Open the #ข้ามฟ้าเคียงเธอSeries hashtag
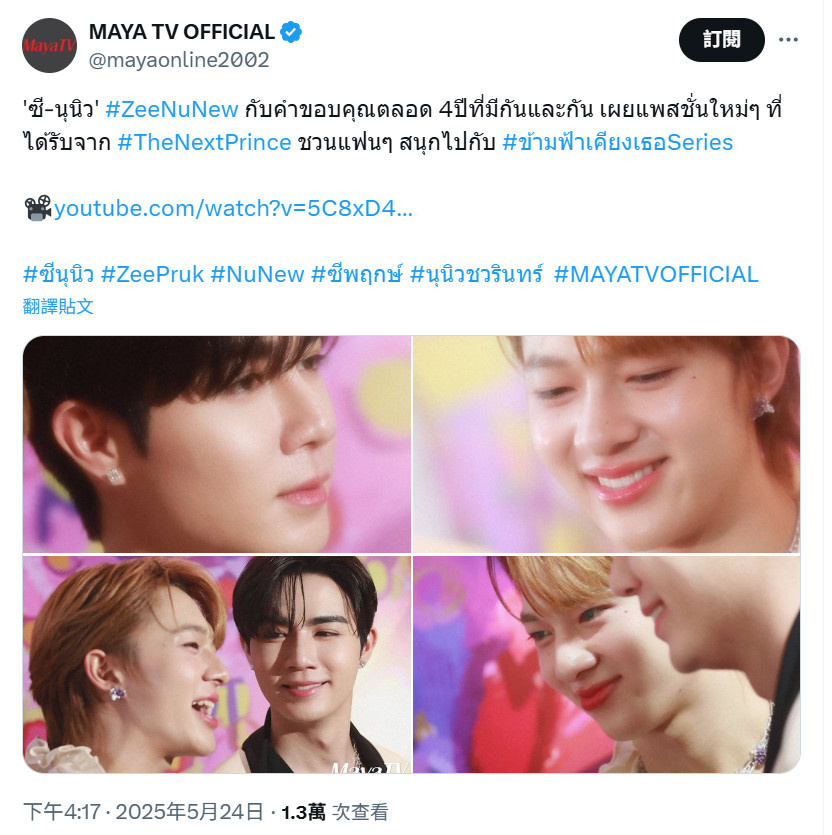832x835 pixels. 618,142
